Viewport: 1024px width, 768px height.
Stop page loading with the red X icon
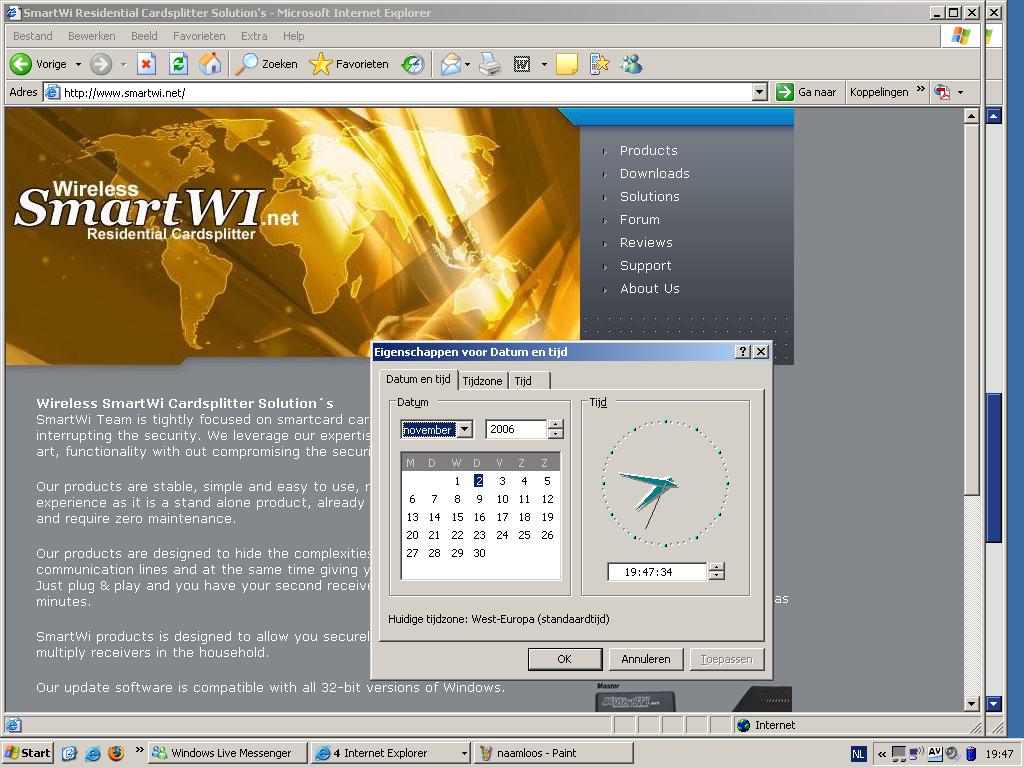[146, 64]
